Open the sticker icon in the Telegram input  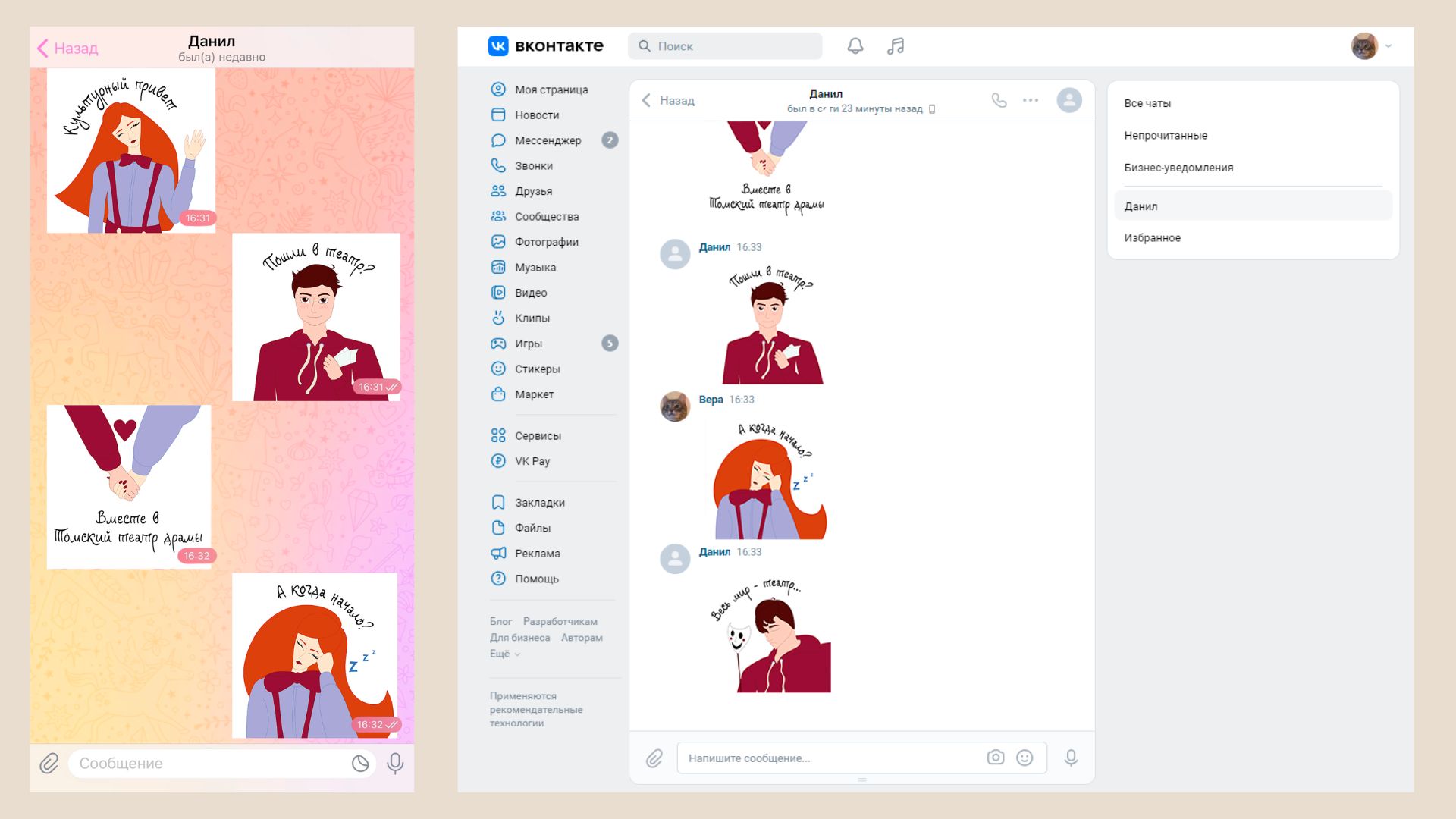(x=360, y=764)
